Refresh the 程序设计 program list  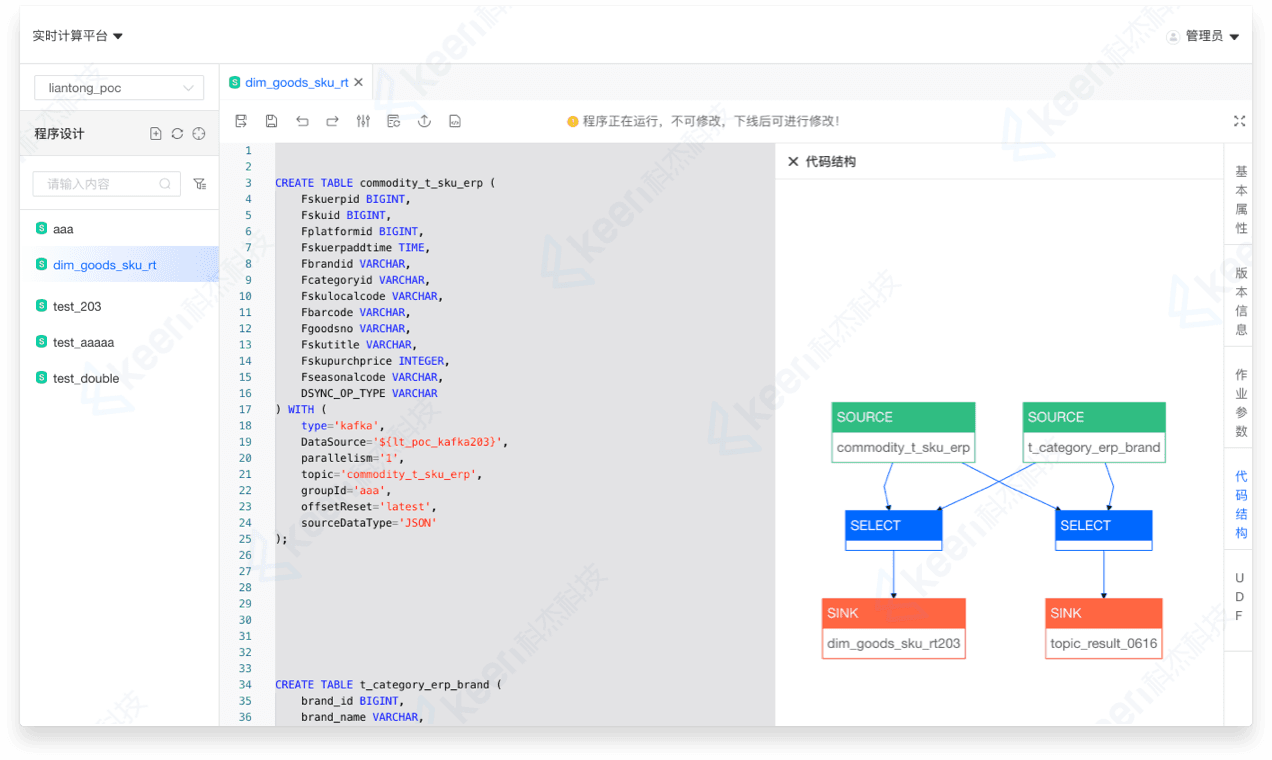(x=177, y=134)
